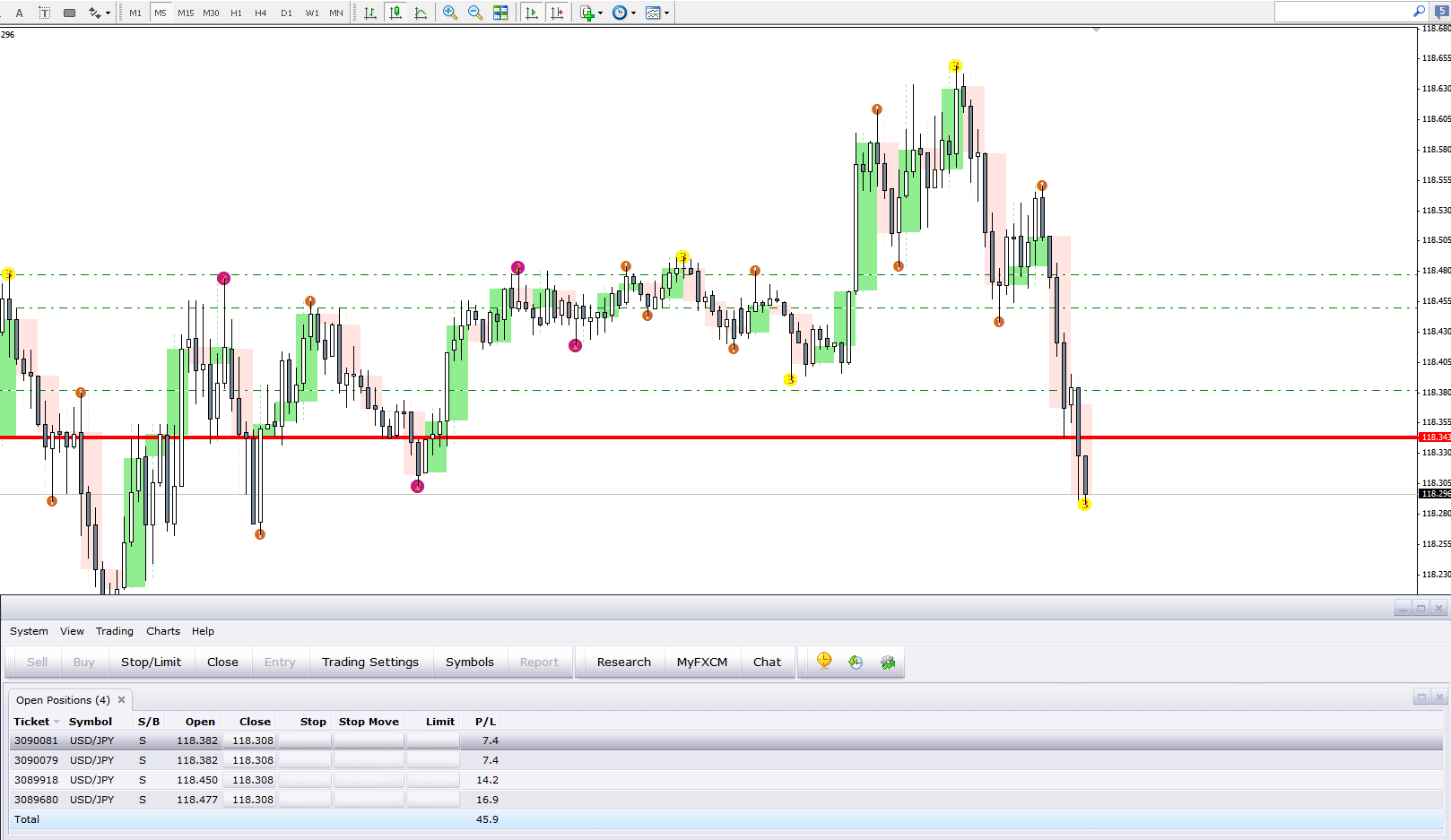
Task: Expand the indicators list dropdown arrow
Action: 600,13
